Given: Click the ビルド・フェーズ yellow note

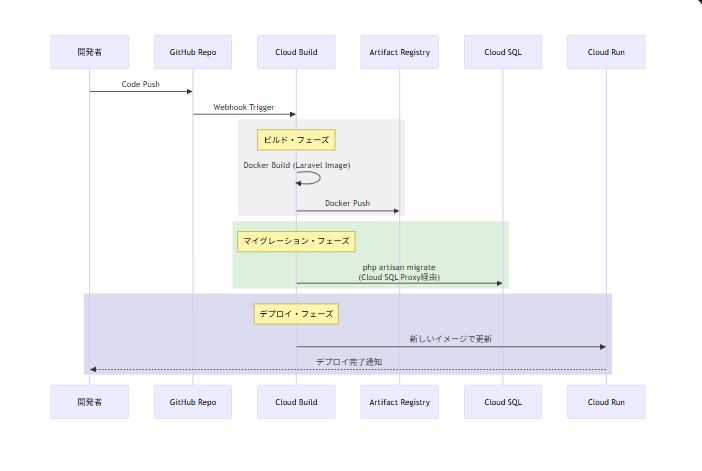Looking at the screenshot, I should pyautogui.click(x=296, y=140).
